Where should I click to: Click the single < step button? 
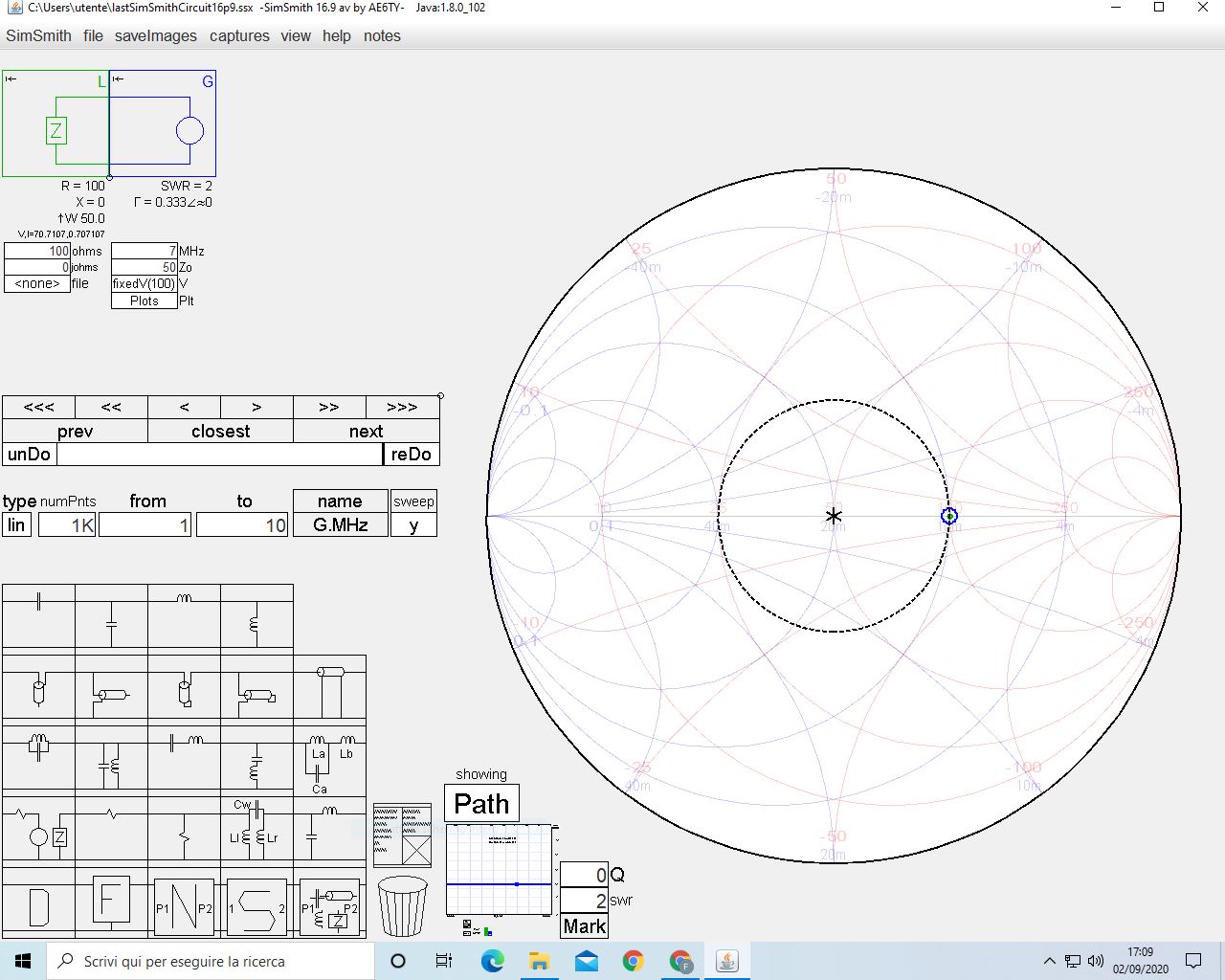[x=185, y=407]
